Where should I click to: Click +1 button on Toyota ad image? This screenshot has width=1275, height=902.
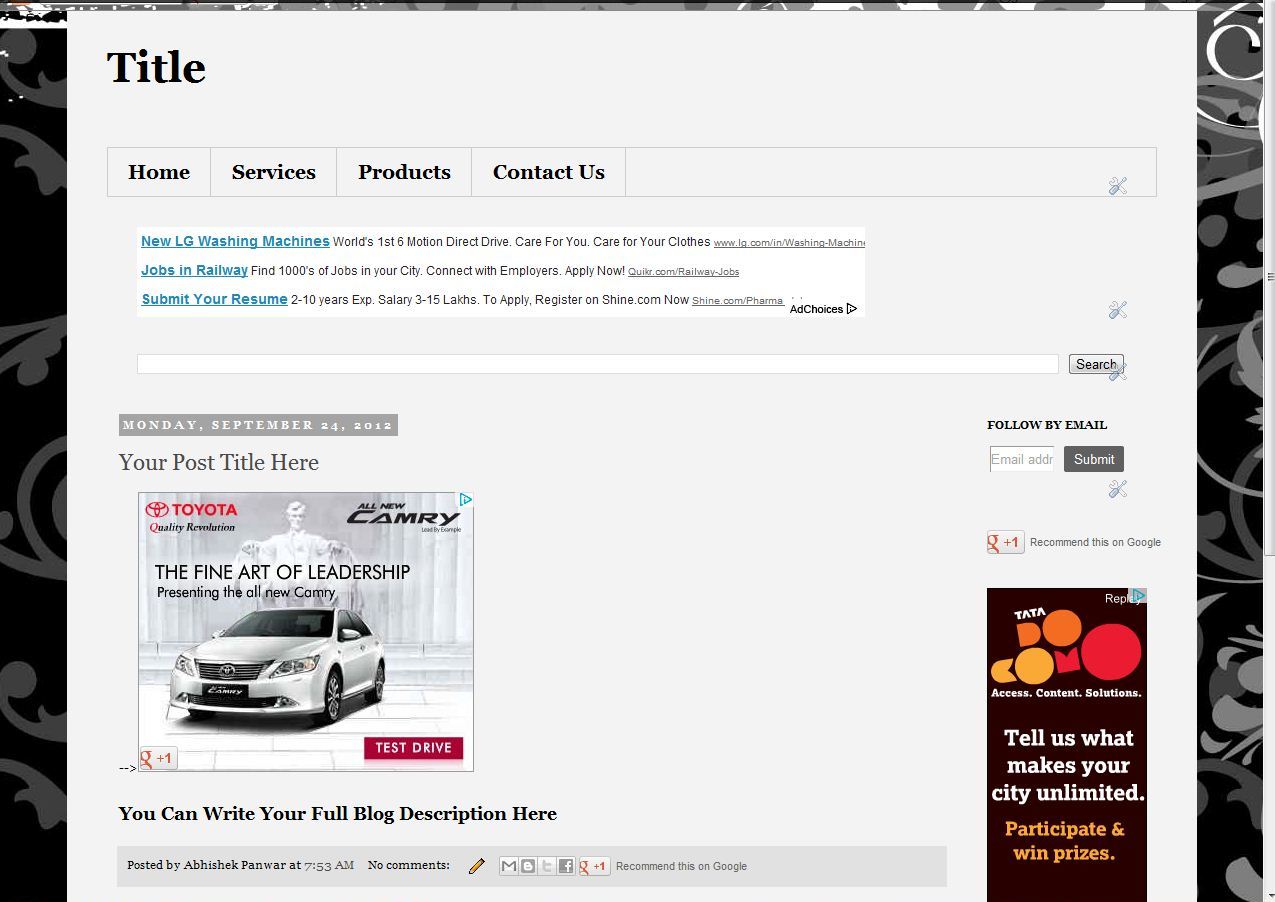click(x=158, y=758)
